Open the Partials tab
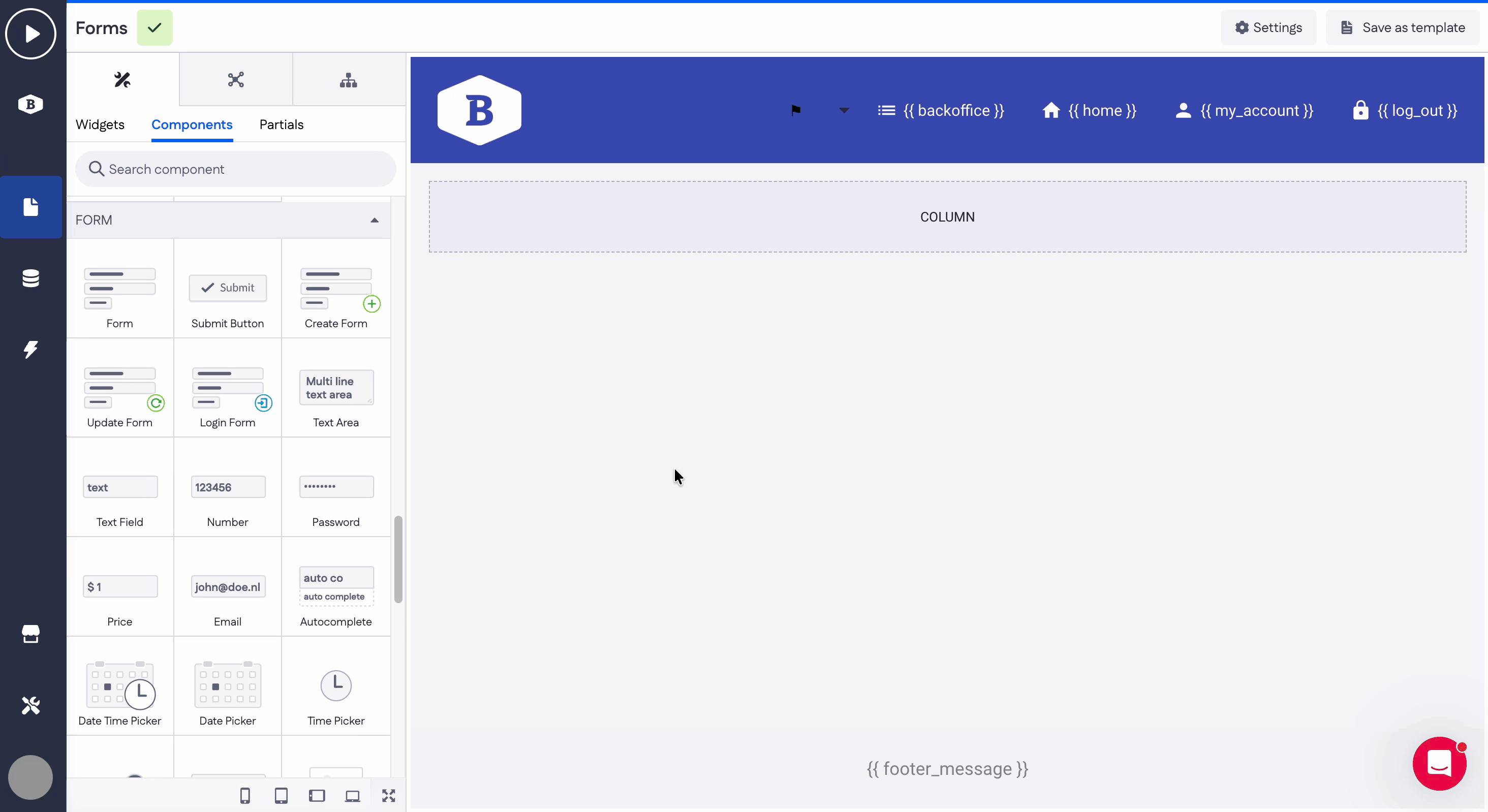This screenshot has height=812, width=1488. [282, 124]
